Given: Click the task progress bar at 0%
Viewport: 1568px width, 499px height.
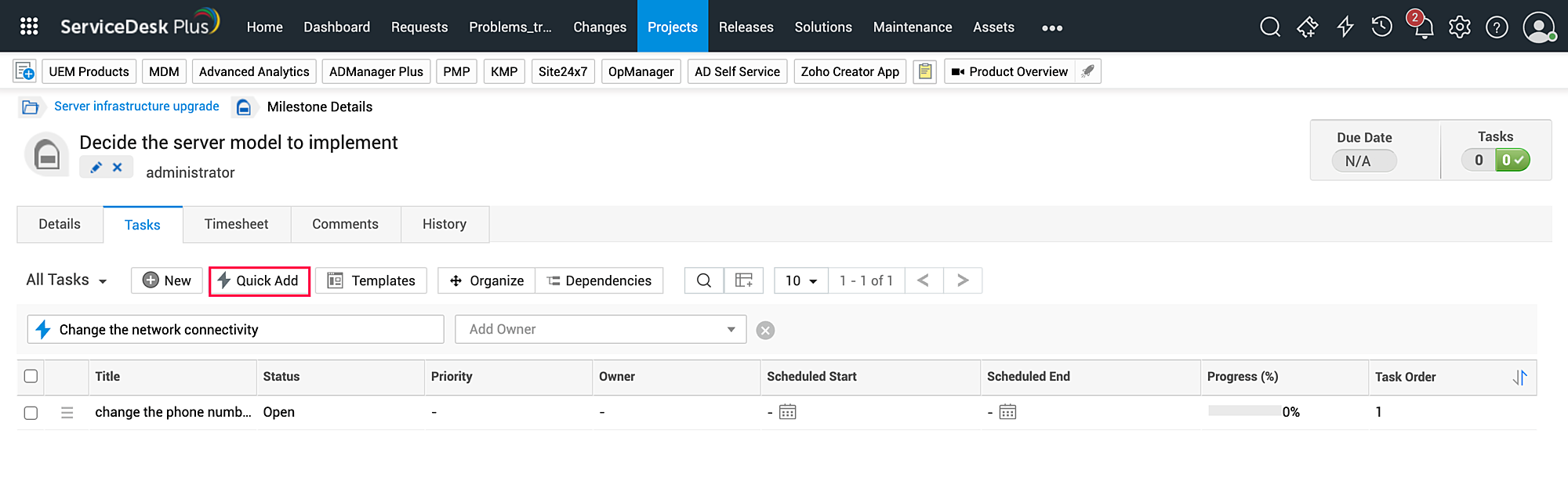Looking at the screenshot, I should point(1244,411).
